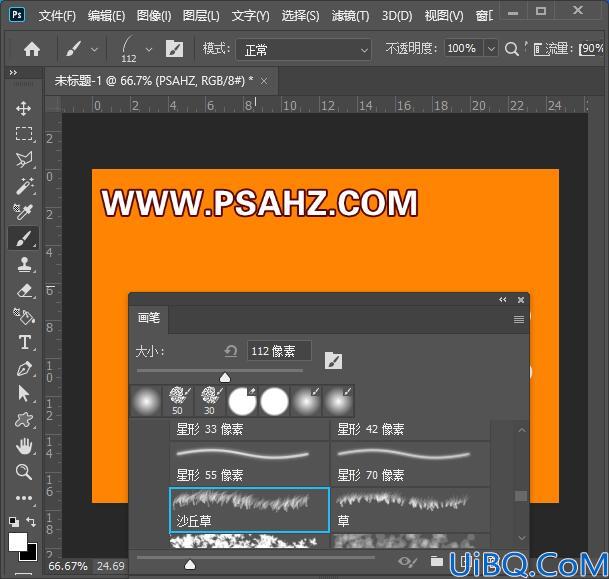Click the 112 像素 size input field
Screen dimensions: 609x579
tap(279, 351)
